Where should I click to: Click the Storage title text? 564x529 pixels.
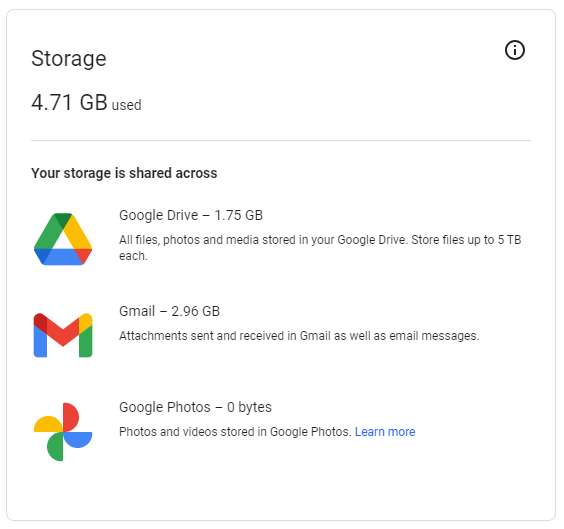tap(69, 59)
